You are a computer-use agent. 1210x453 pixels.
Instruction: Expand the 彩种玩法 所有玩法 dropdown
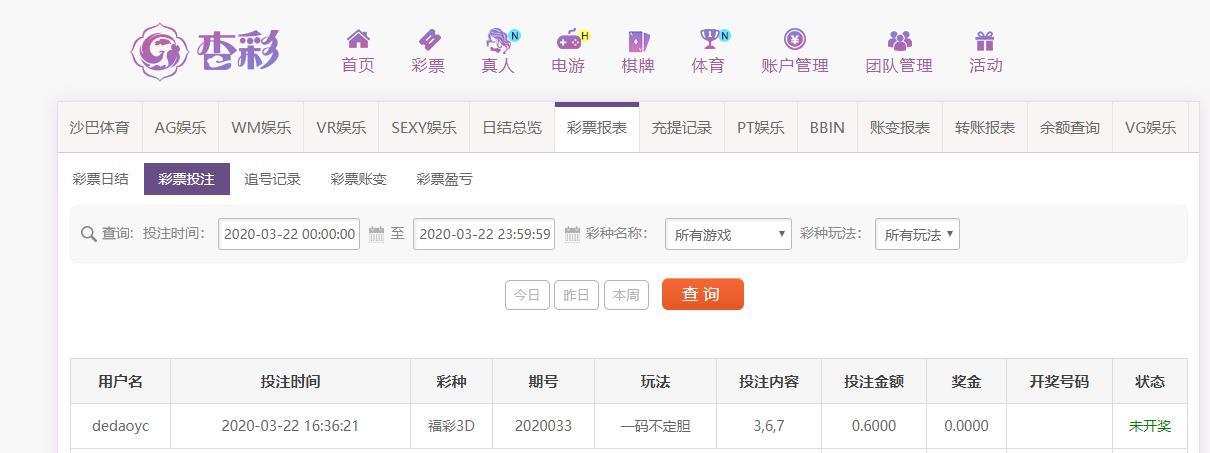(x=917, y=234)
